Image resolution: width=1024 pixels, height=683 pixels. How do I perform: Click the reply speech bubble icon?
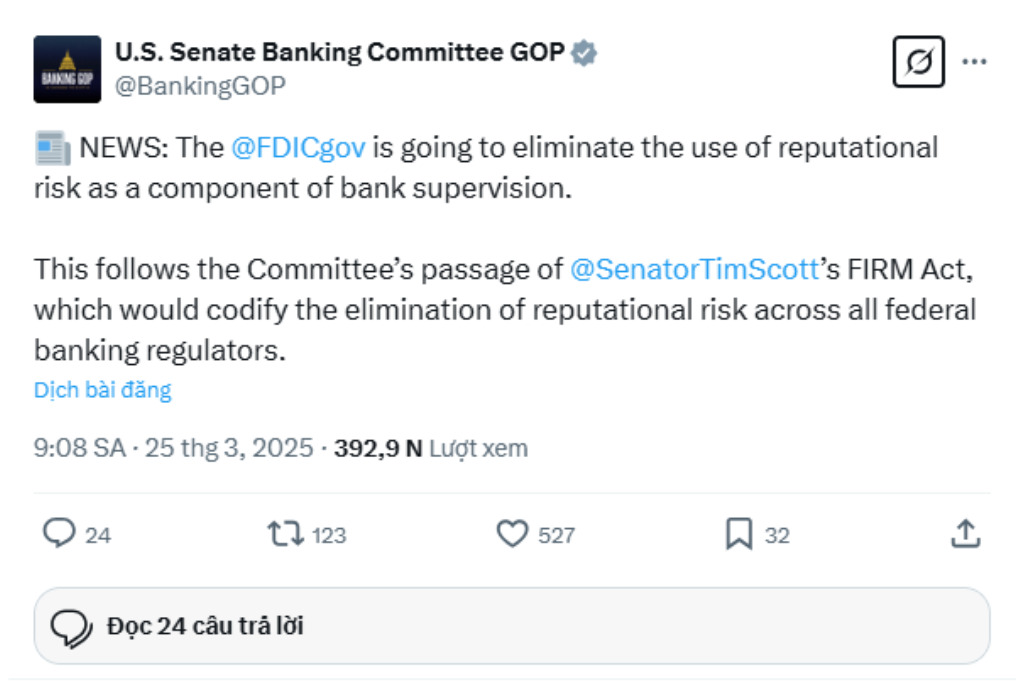pyautogui.click(x=59, y=533)
